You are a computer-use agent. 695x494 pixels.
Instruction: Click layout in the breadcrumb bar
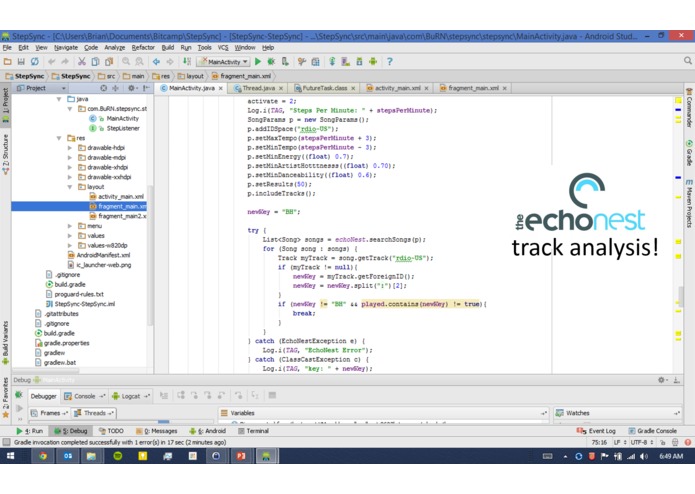[x=191, y=76]
